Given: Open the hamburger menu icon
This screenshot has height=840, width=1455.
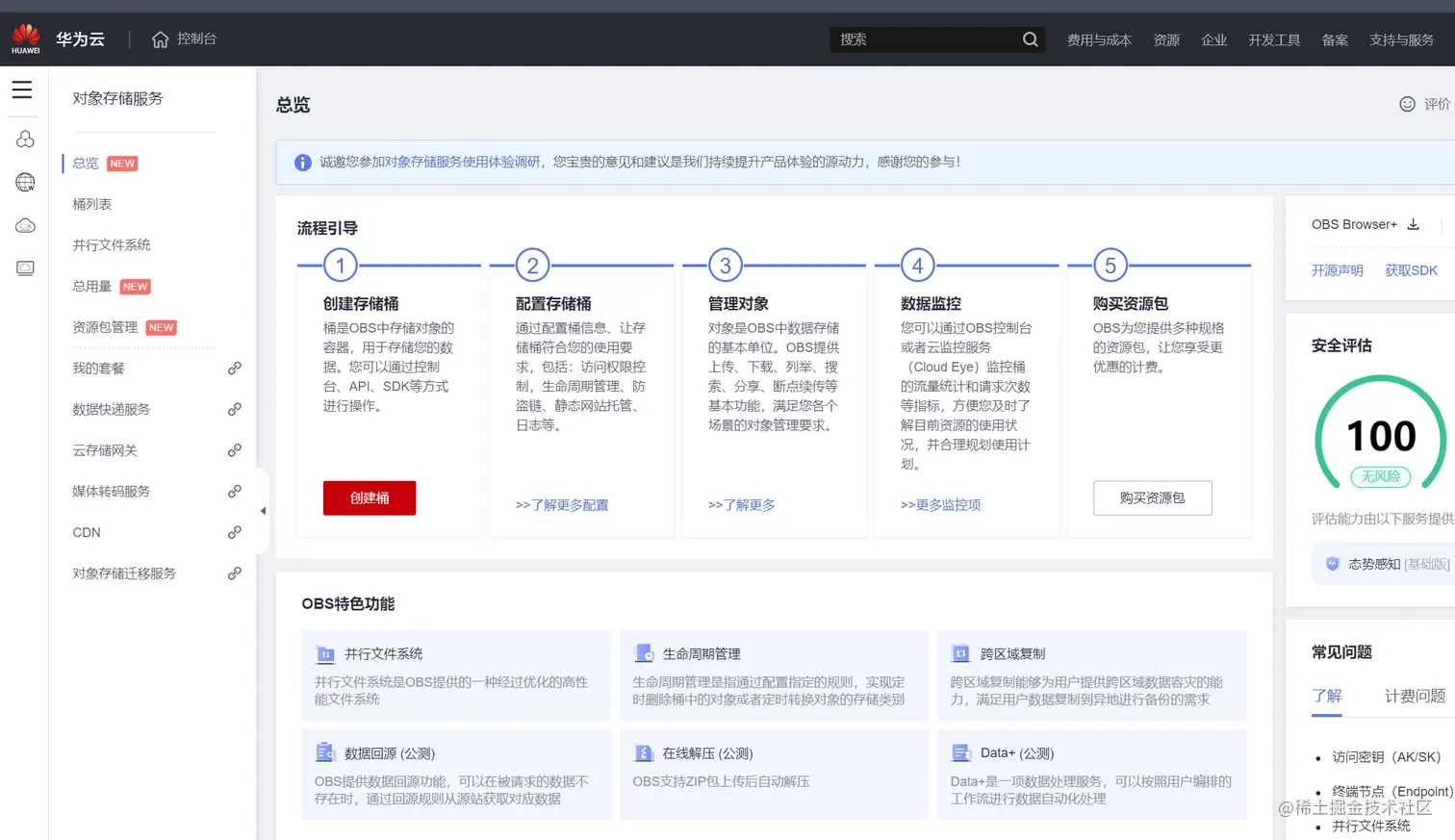Looking at the screenshot, I should [22, 89].
